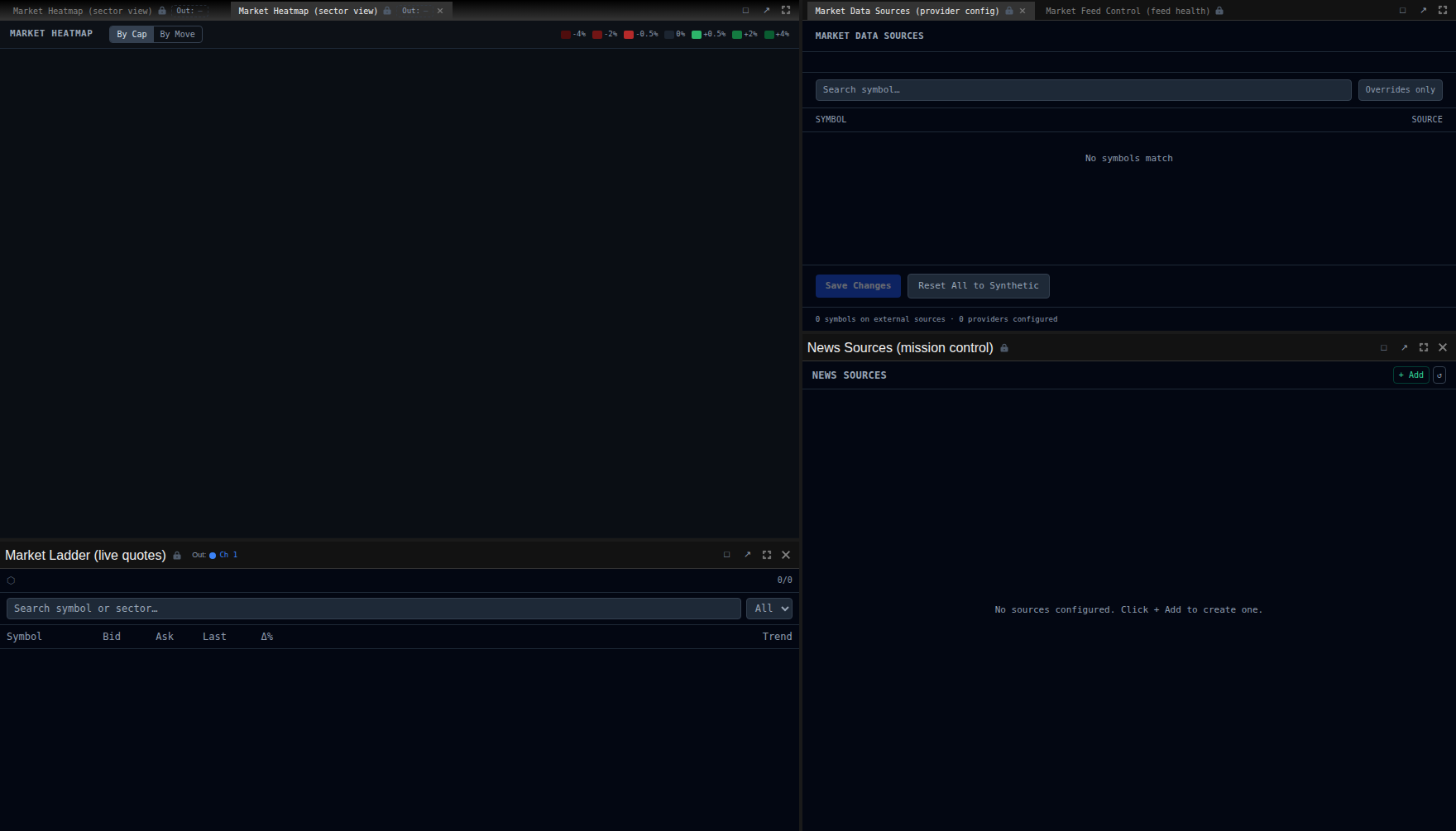The height and width of the screenshot is (831, 1456).
Task: Click the Trend column header
Action: tap(777, 637)
